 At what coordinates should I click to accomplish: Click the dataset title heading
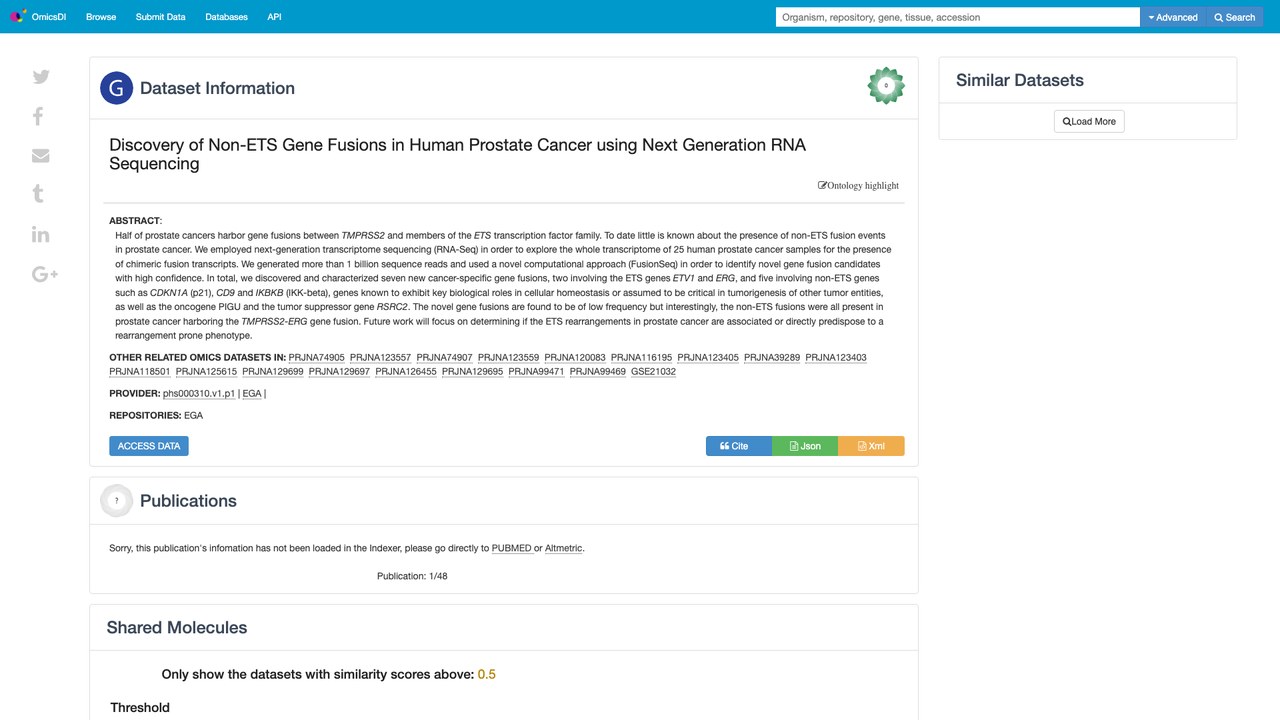457,154
